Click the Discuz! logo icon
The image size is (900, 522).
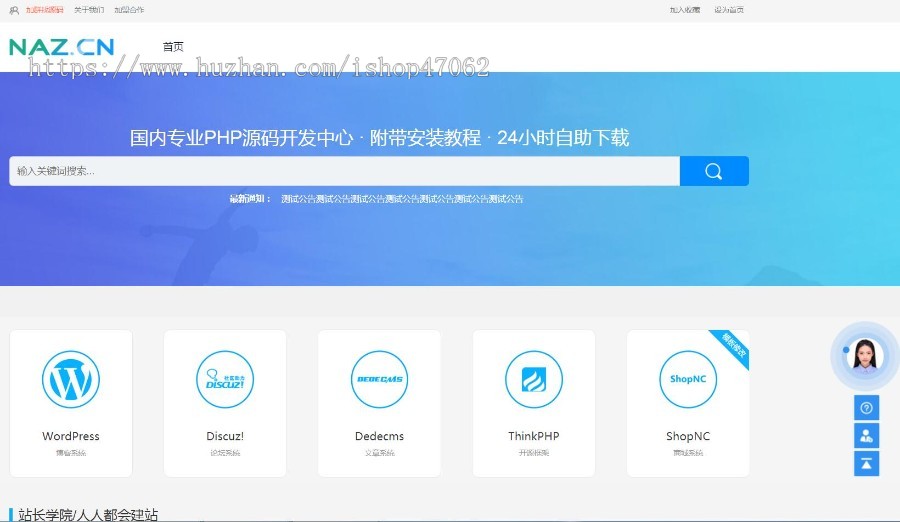225,380
